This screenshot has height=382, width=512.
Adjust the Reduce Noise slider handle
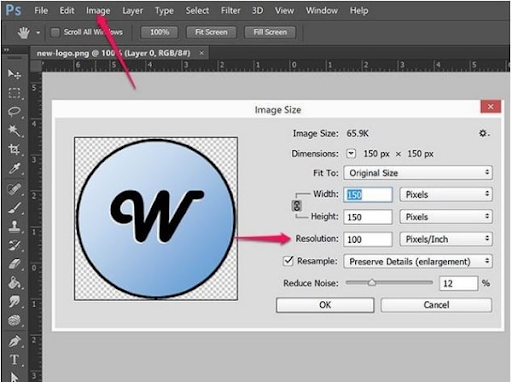pos(372,283)
